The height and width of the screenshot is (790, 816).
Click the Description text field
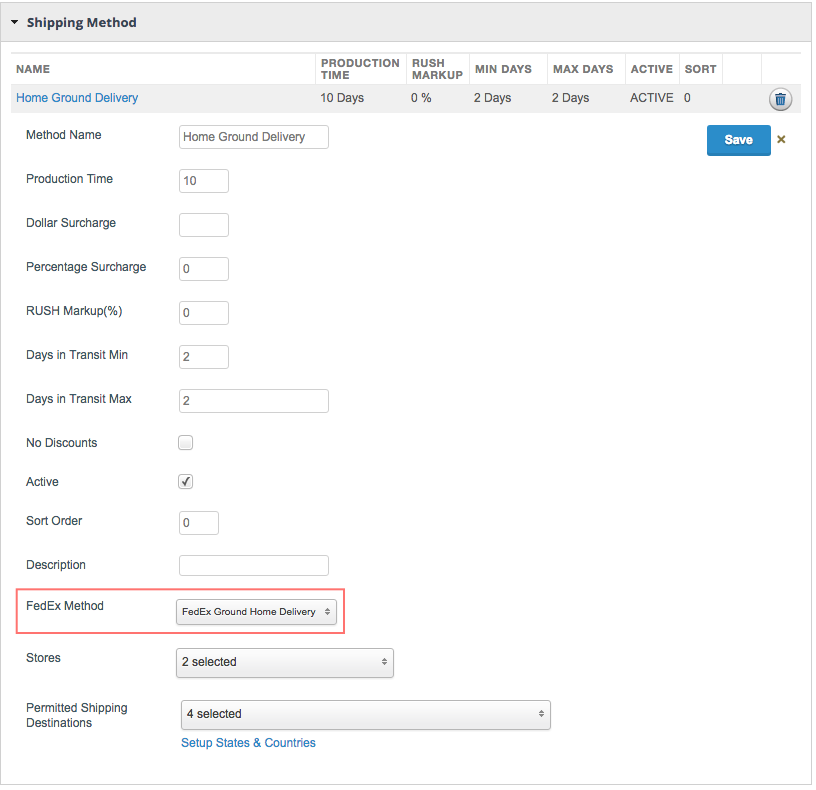point(253,566)
